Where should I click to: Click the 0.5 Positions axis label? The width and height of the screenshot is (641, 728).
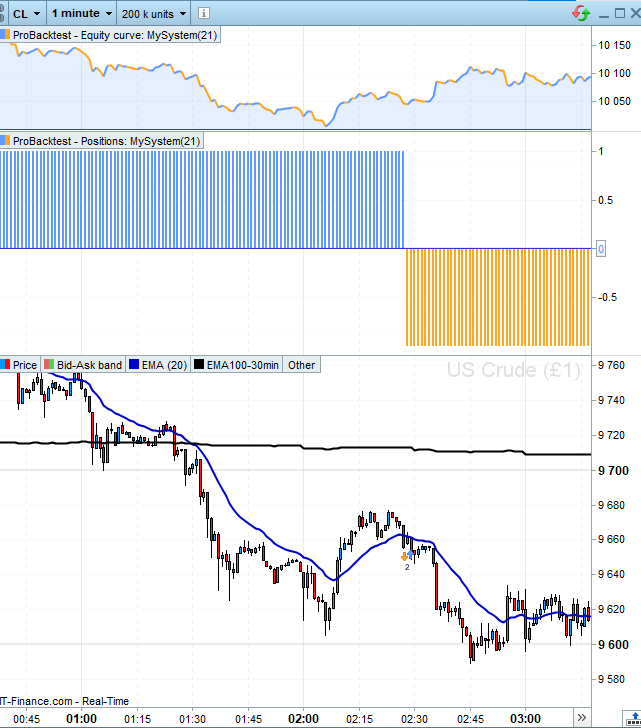pos(605,200)
